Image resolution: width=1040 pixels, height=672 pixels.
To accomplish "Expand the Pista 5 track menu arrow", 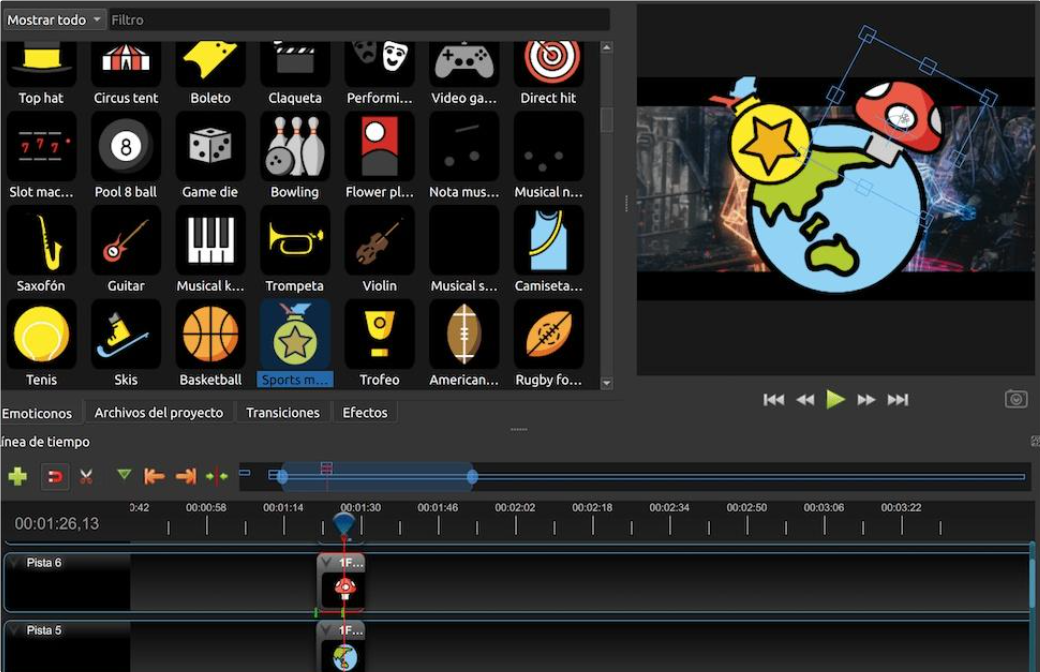I will coord(15,630).
